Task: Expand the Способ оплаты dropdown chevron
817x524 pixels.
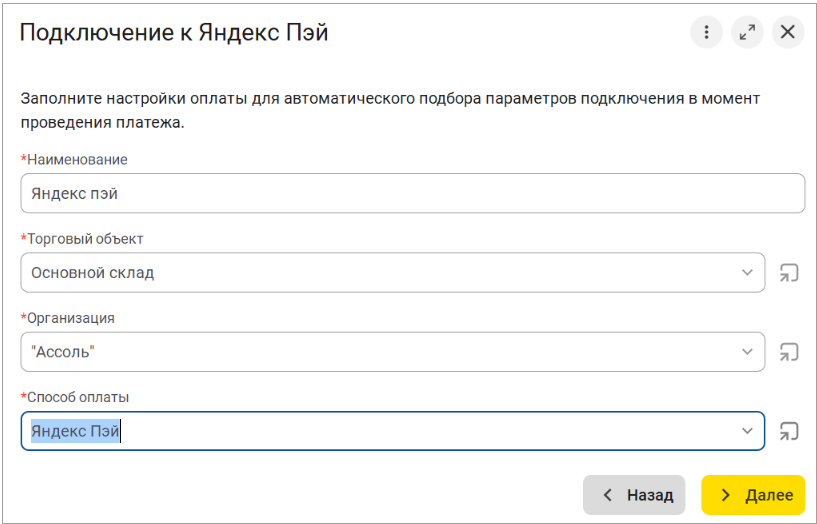Action: tap(747, 431)
